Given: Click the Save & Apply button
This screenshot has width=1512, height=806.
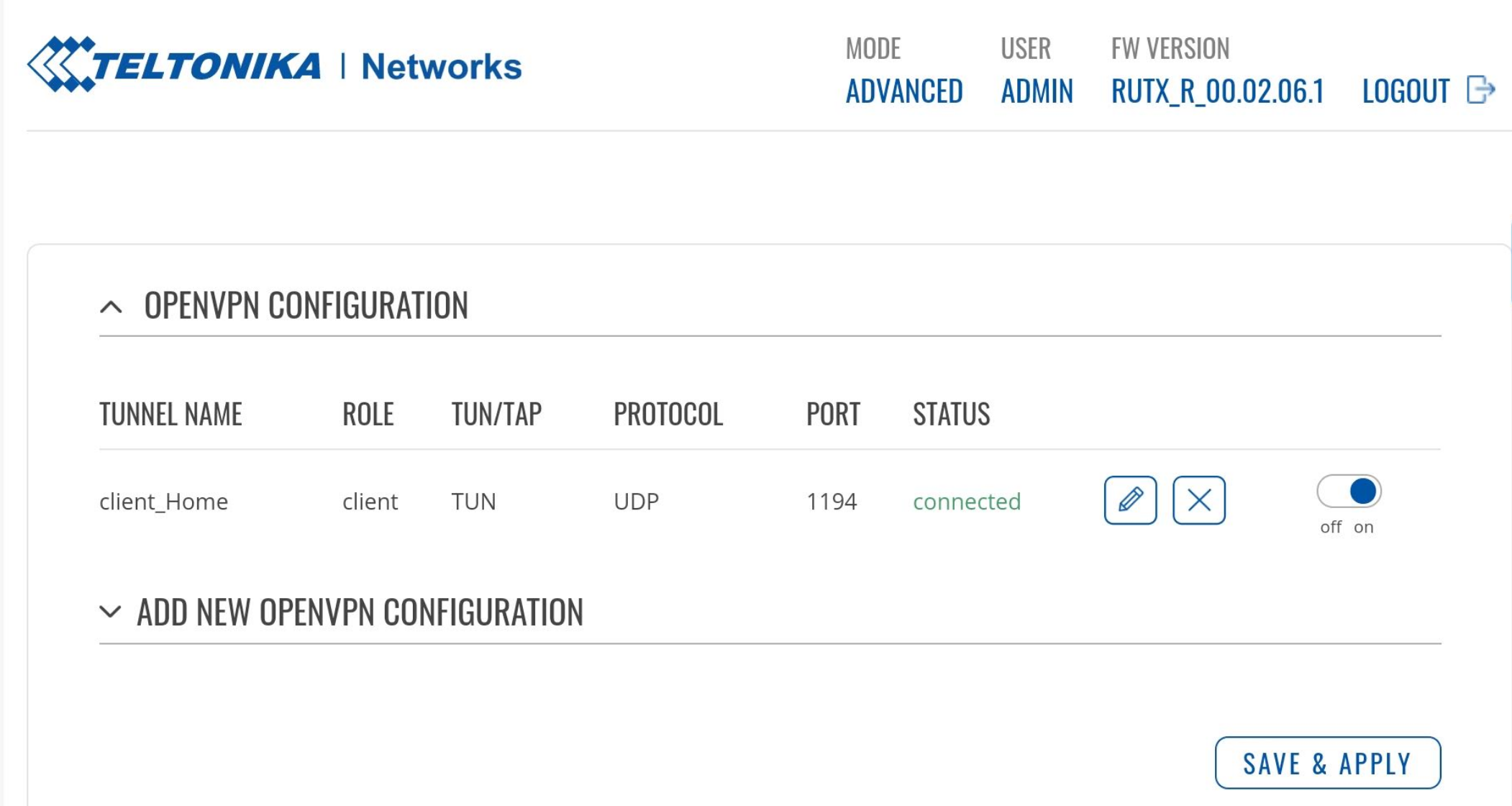Looking at the screenshot, I should pyautogui.click(x=1327, y=763).
